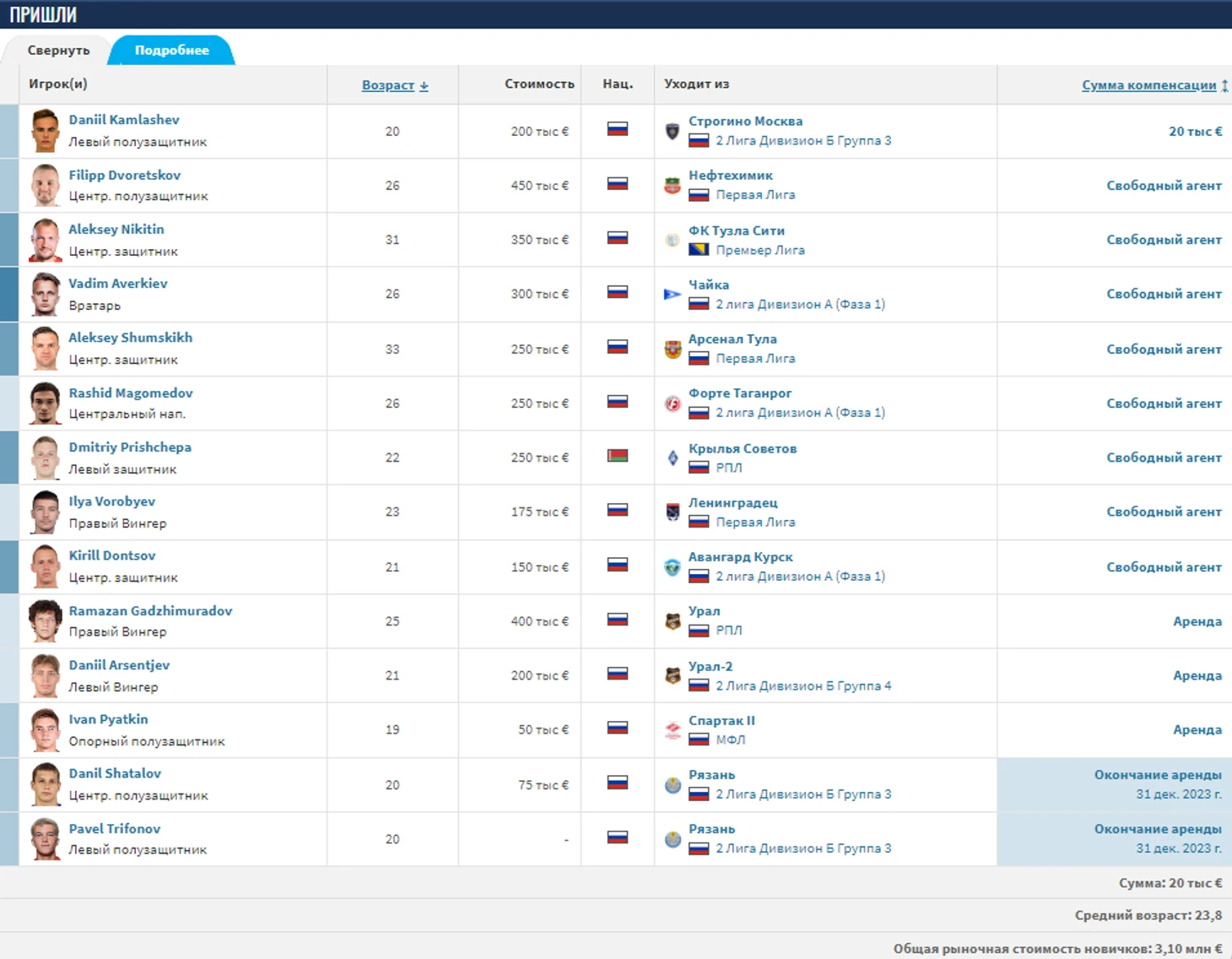Click Аренда fee link for Ivan Pyatkin

tap(1197, 729)
